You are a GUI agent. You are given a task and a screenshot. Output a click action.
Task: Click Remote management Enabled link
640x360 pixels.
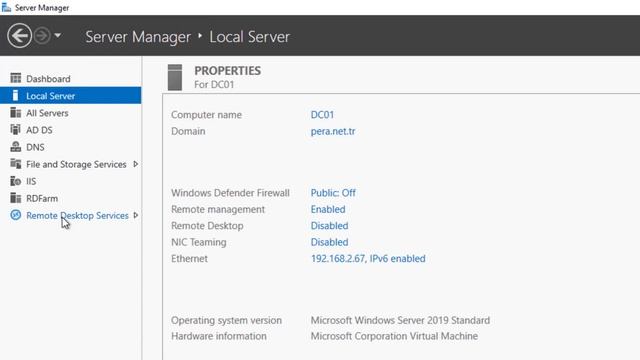[328, 209]
